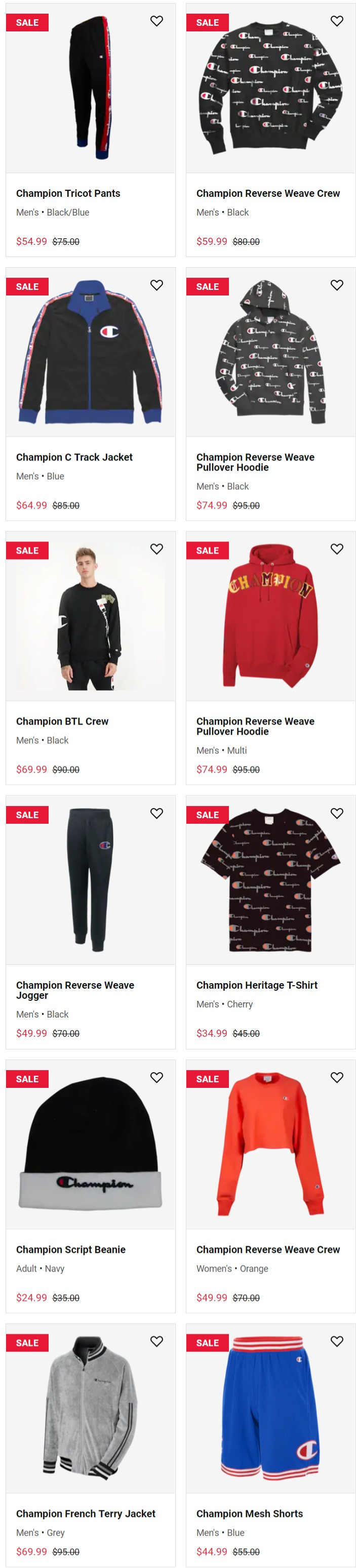Toggle wishlist heart on orange Women's Crew

336,1077
